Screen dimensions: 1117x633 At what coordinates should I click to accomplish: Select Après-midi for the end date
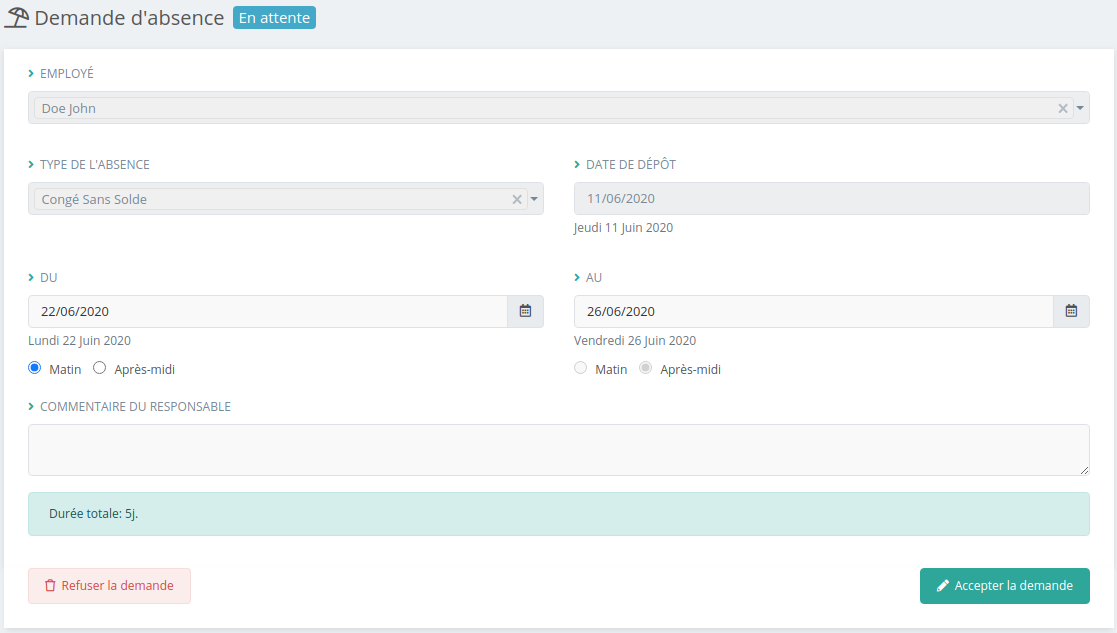click(x=645, y=368)
